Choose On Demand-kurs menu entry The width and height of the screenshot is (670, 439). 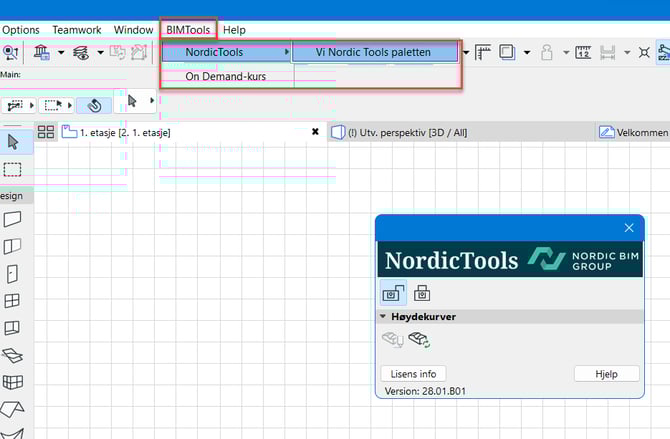pyautogui.click(x=226, y=77)
